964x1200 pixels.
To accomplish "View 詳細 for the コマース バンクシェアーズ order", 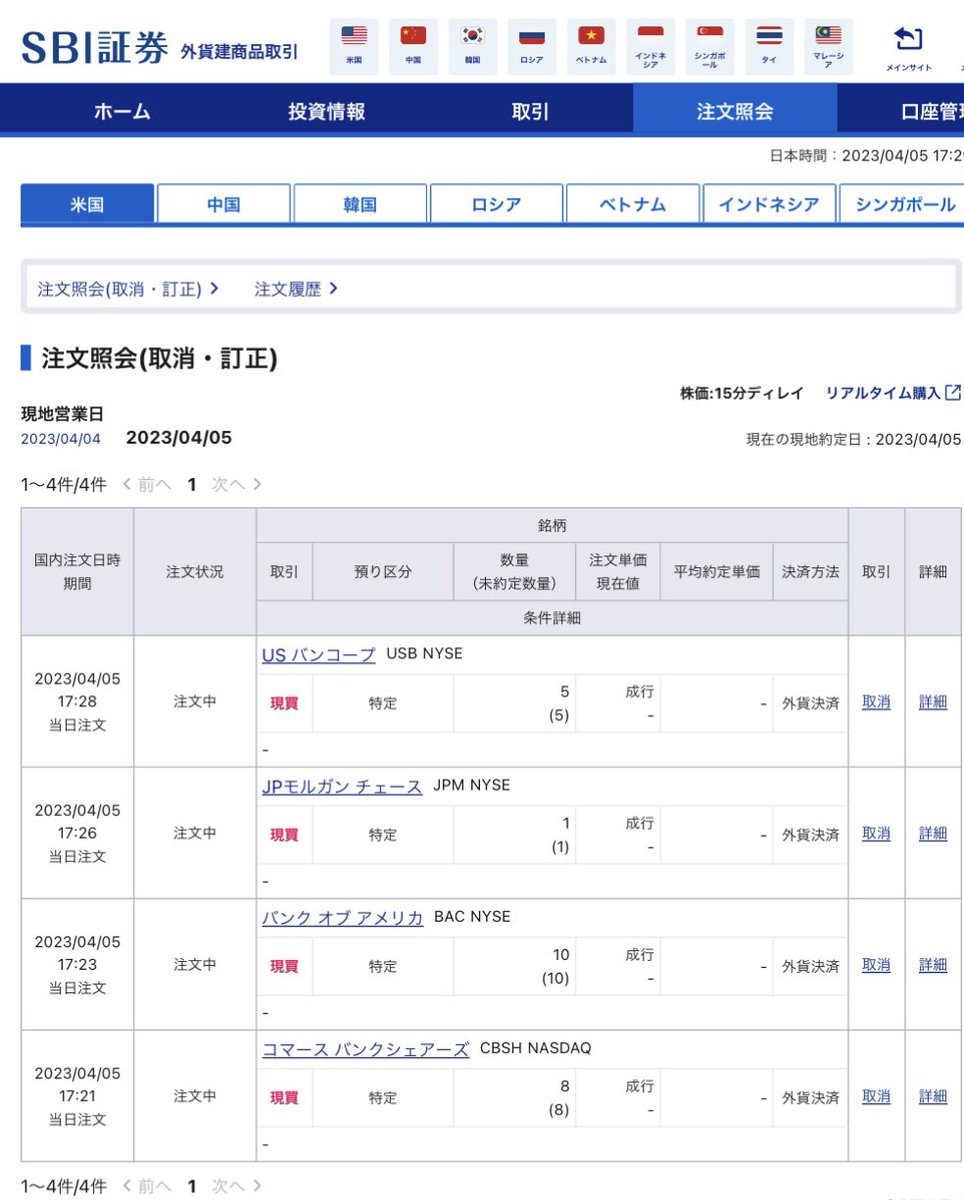I will pyautogui.click(x=933, y=1096).
